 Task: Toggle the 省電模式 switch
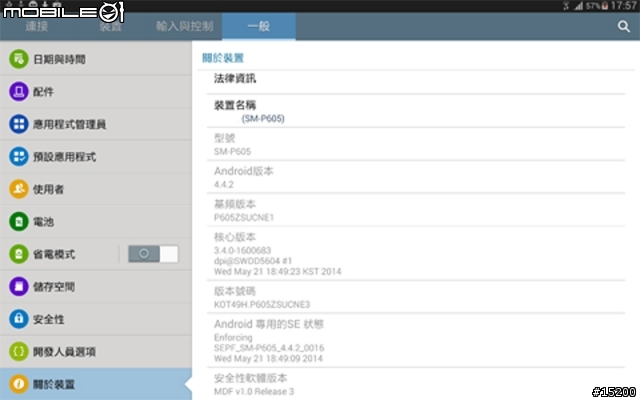point(153,254)
